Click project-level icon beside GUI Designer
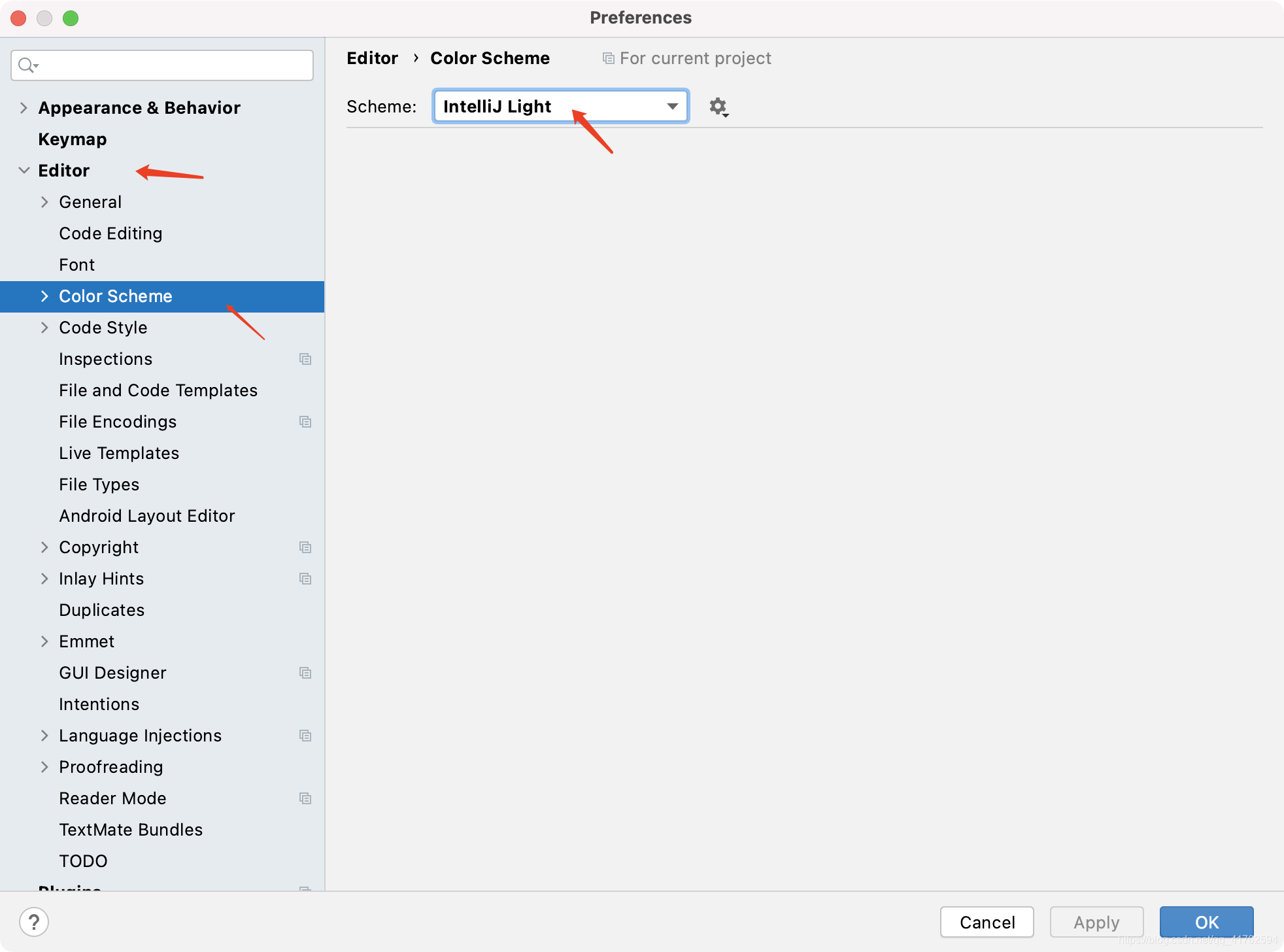Screen dimensions: 1284x952 point(305,673)
